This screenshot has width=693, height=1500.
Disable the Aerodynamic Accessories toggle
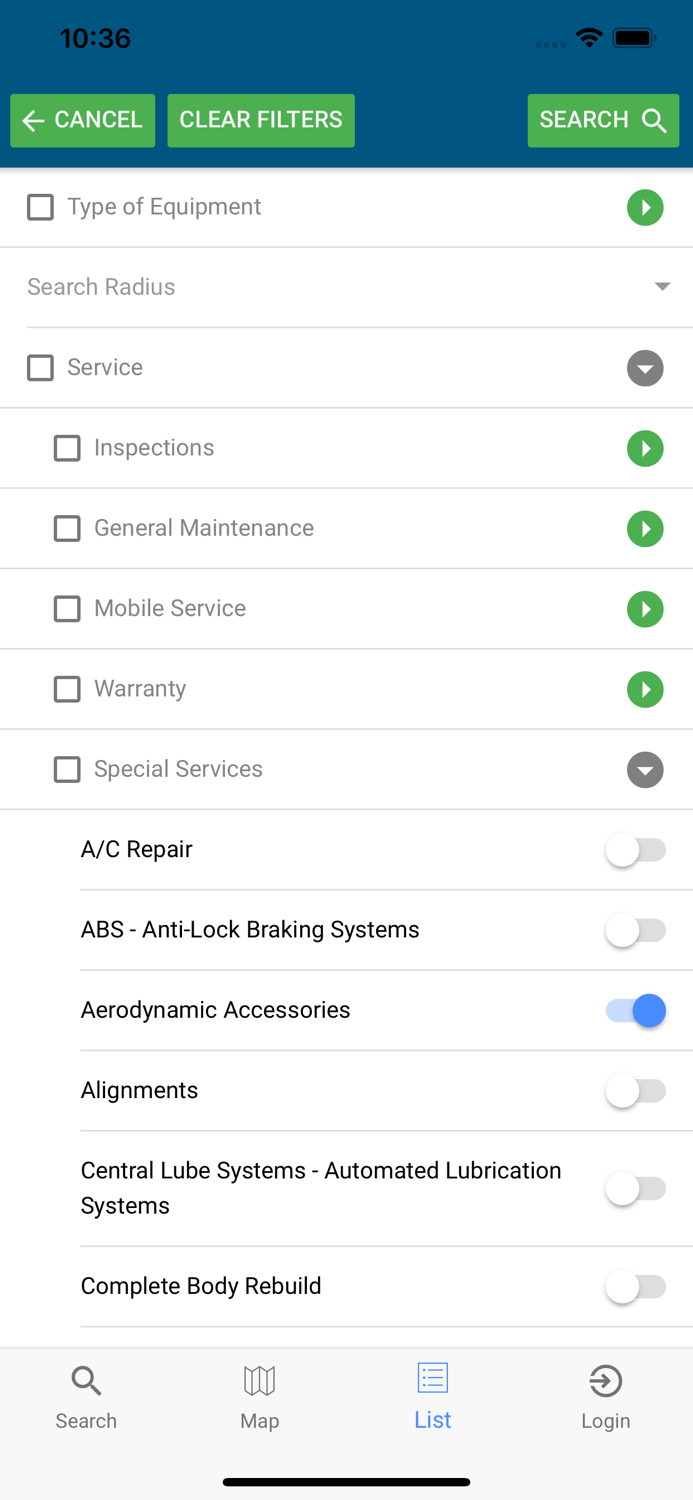click(636, 1011)
